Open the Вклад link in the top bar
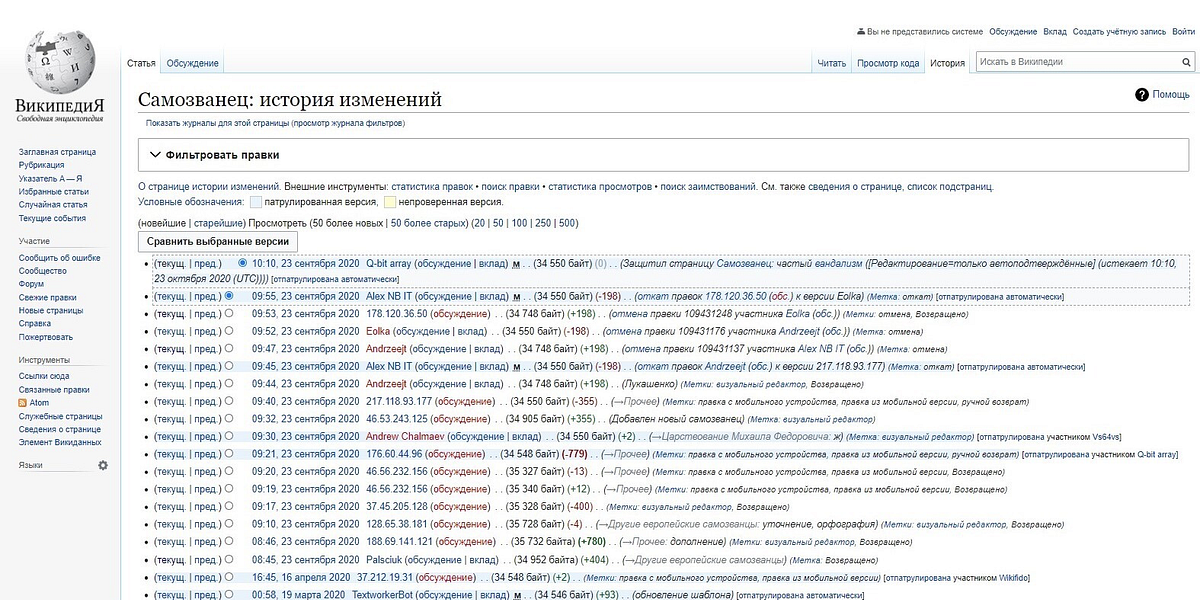 click(x=1054, y=33)
